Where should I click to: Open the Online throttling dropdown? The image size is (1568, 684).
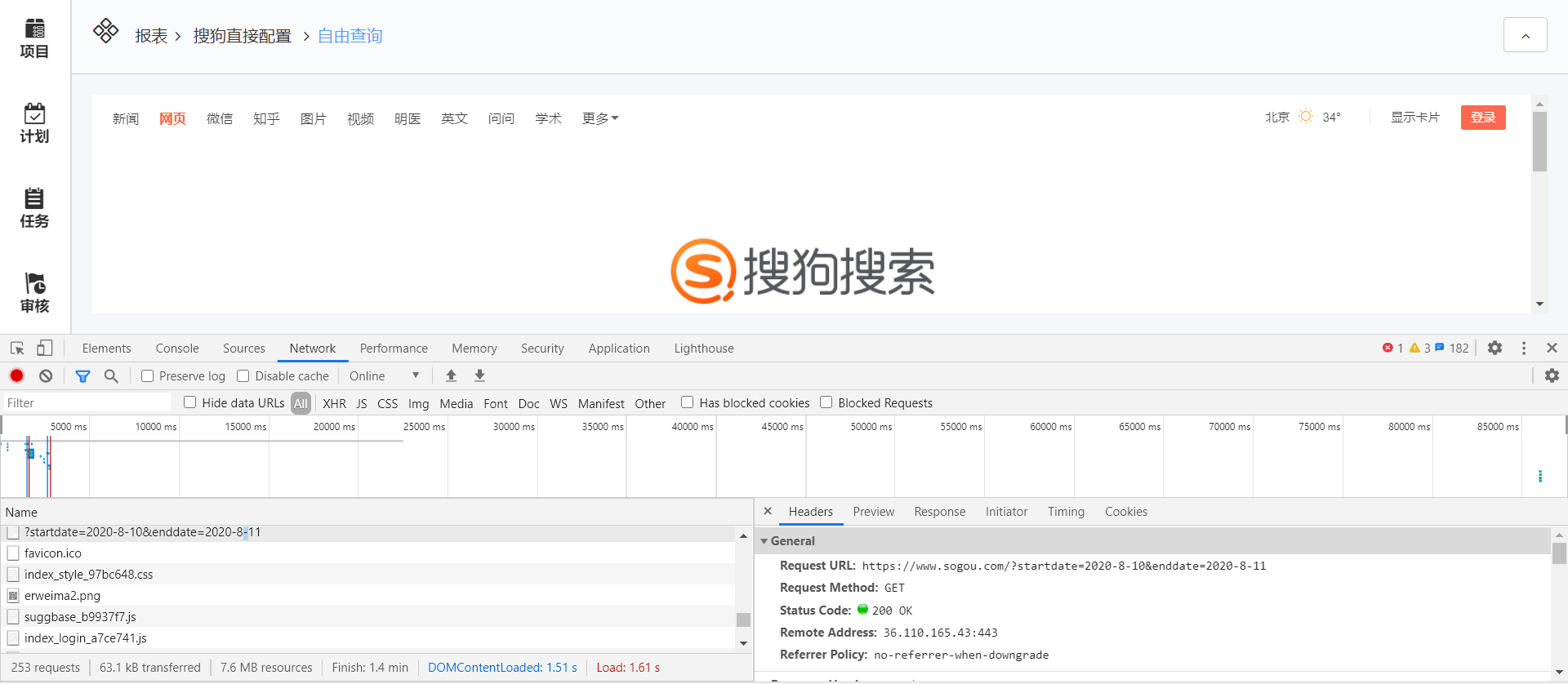384,376
